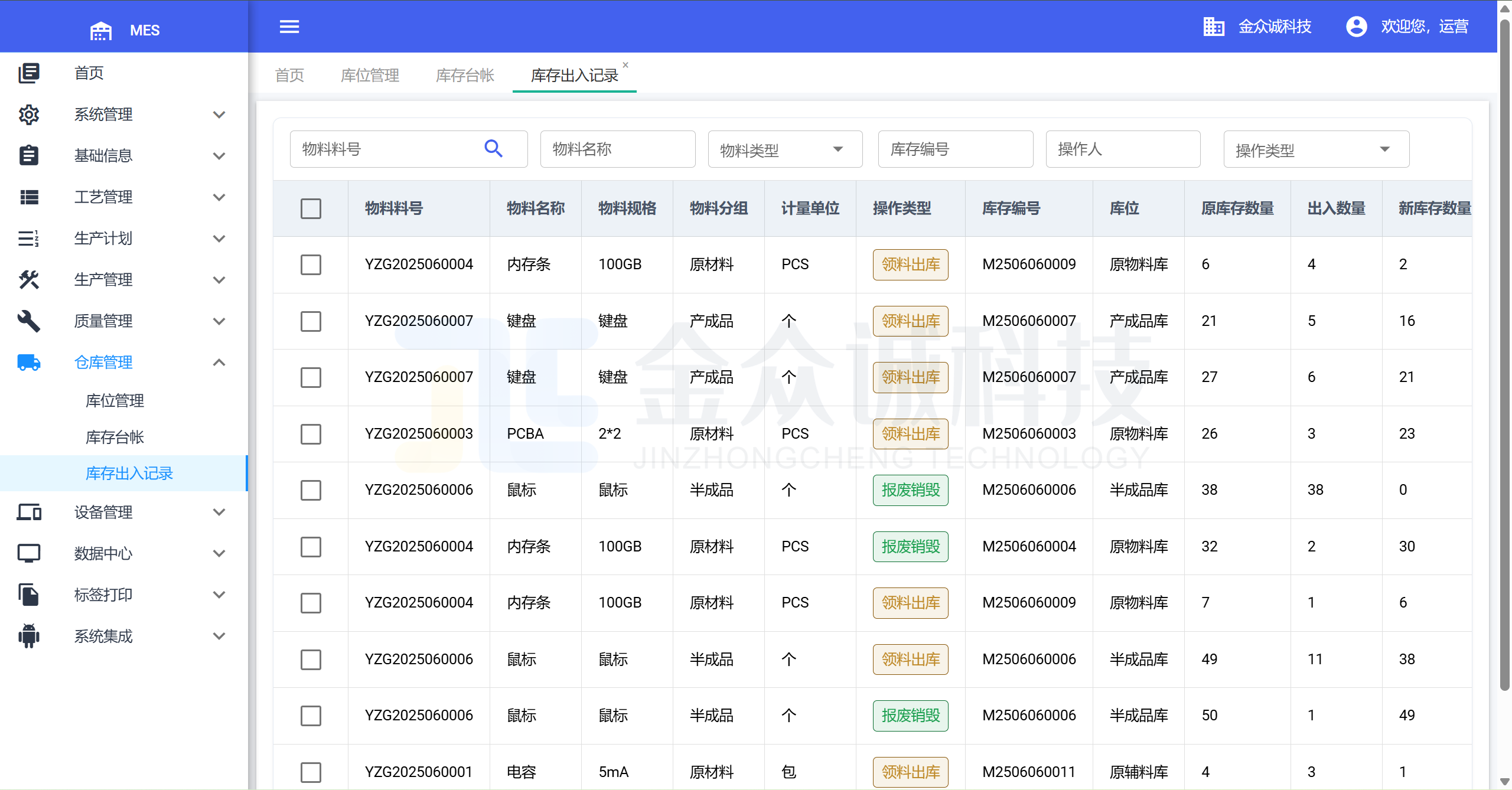1512x790 pixels.
Task: Open the 操作类型 filter dropdown
Action: pyautogui.click(x=1316, y=149)
